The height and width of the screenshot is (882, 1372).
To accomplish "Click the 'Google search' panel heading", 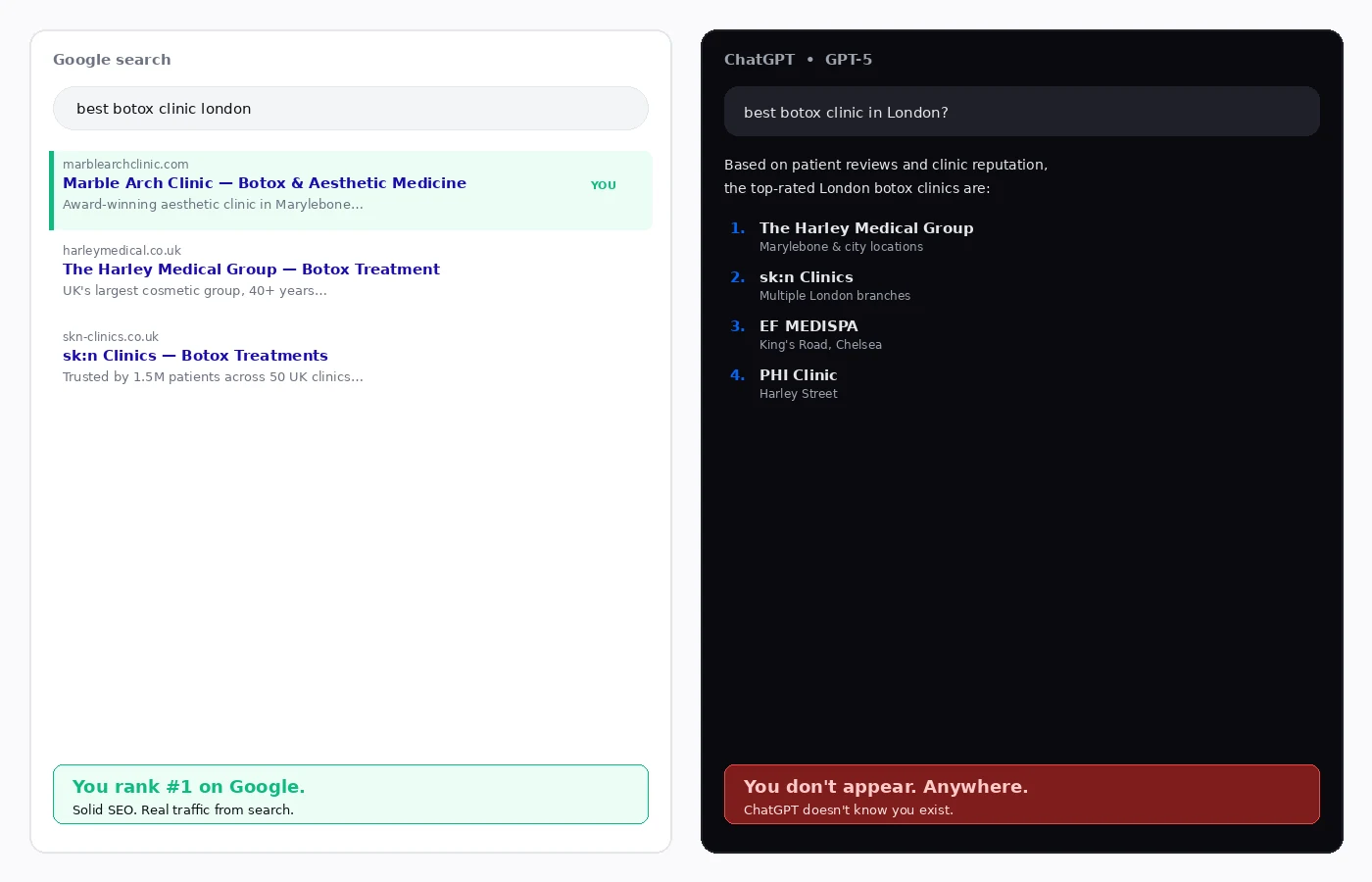I will [x=112, y=60].
